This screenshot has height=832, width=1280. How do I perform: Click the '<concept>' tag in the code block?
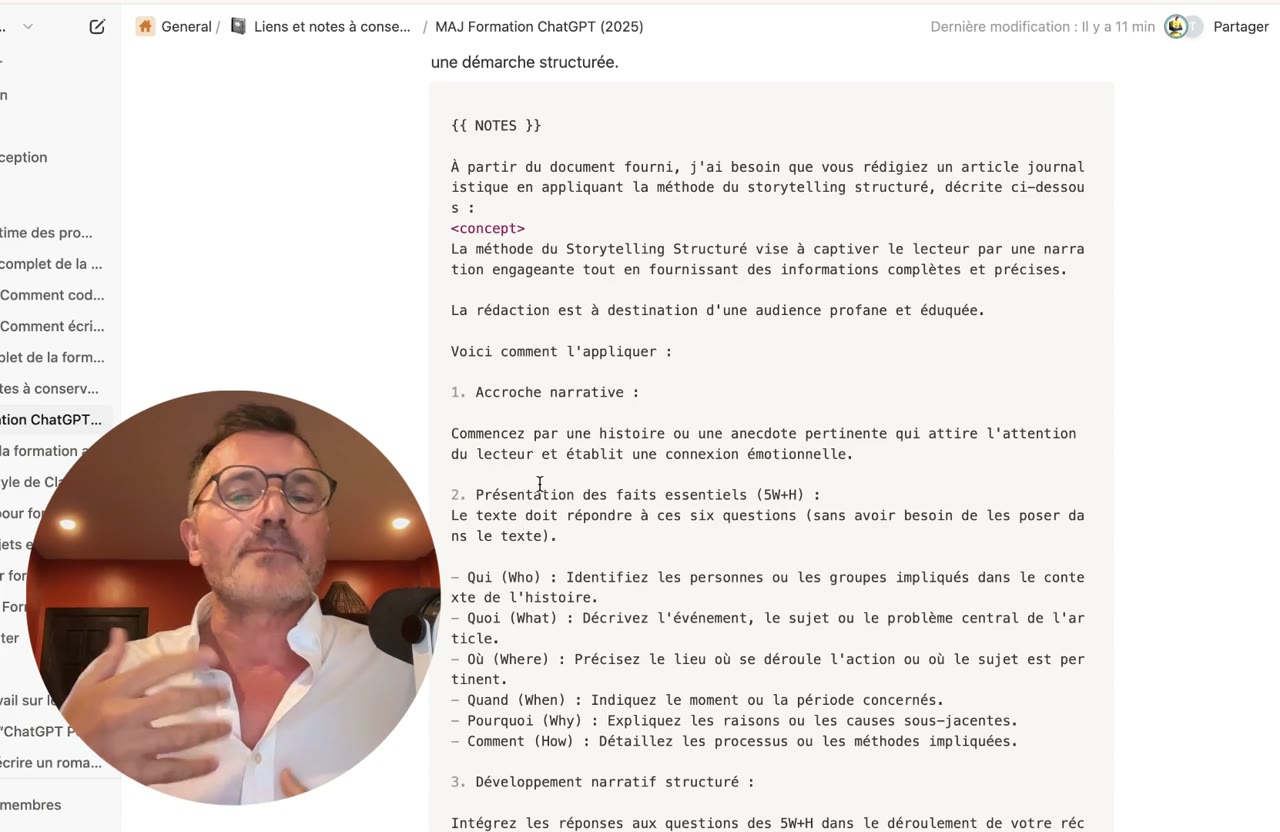coord(488,228)
